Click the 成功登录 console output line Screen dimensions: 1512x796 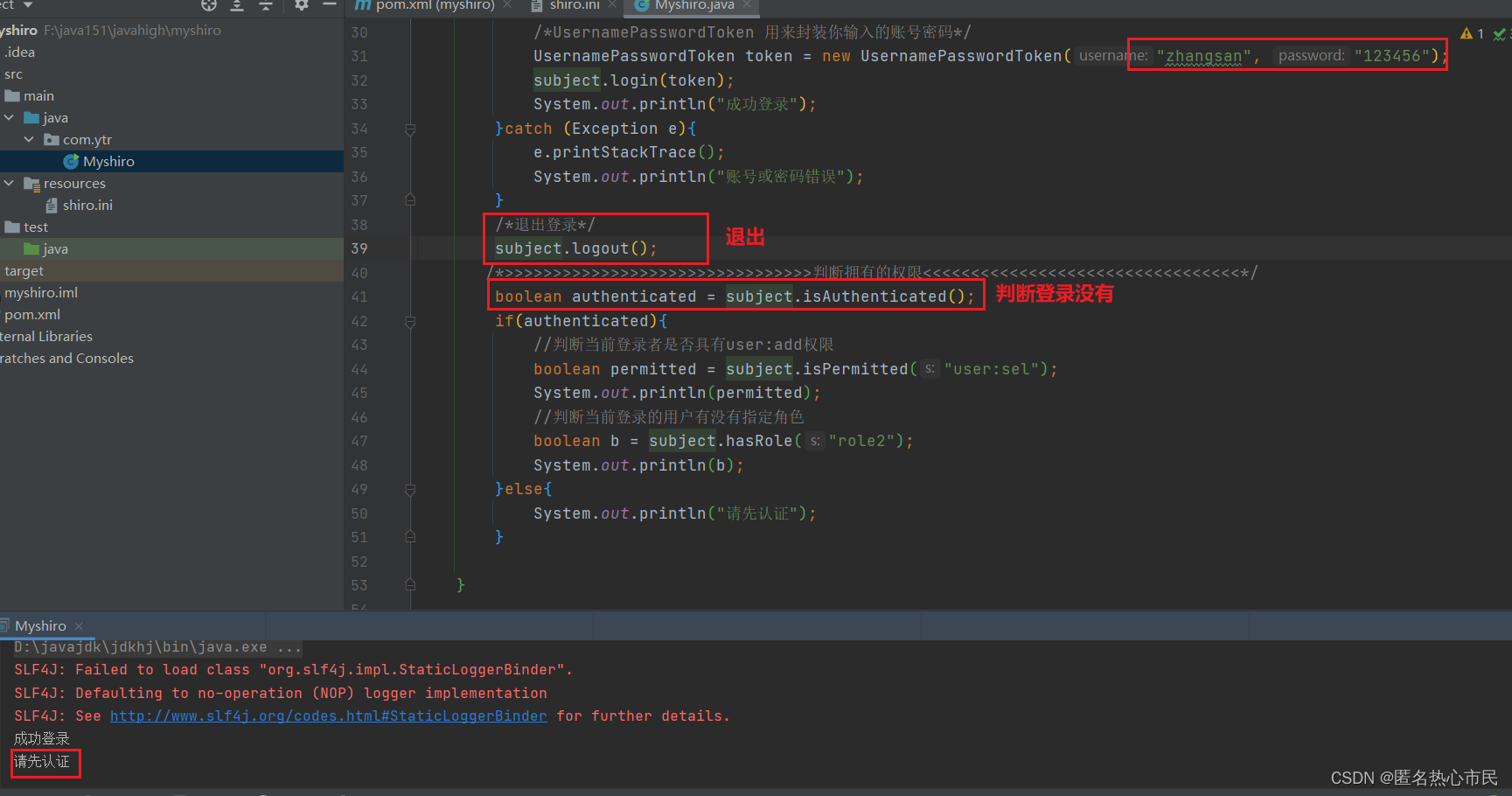point(42,739)
